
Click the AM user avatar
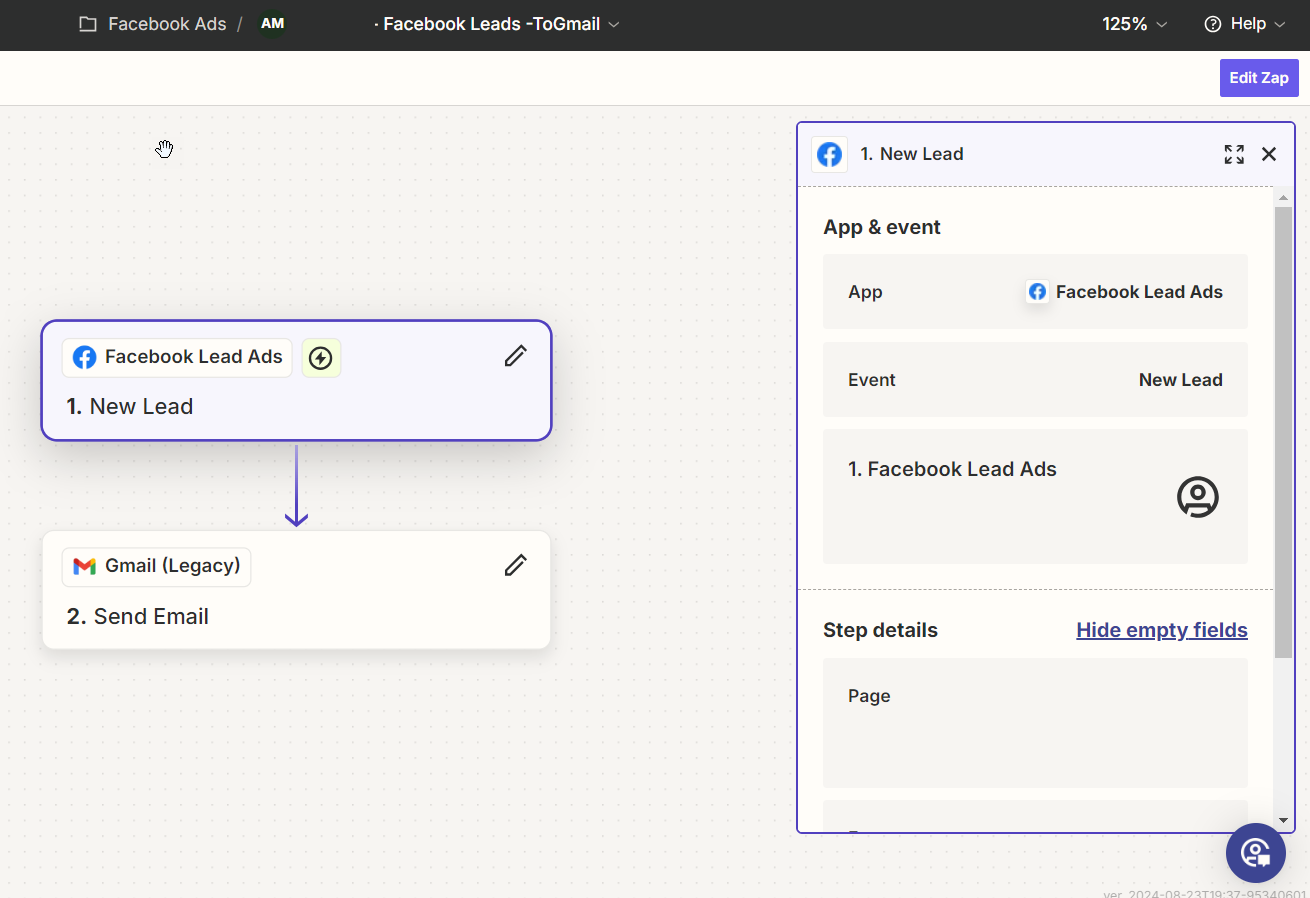coord(272,24)
